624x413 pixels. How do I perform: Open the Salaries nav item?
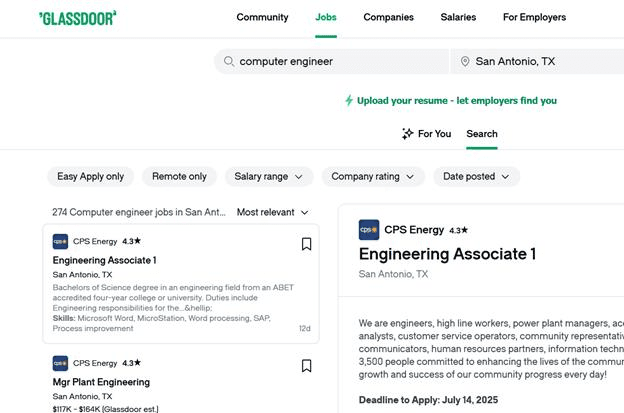458,17
